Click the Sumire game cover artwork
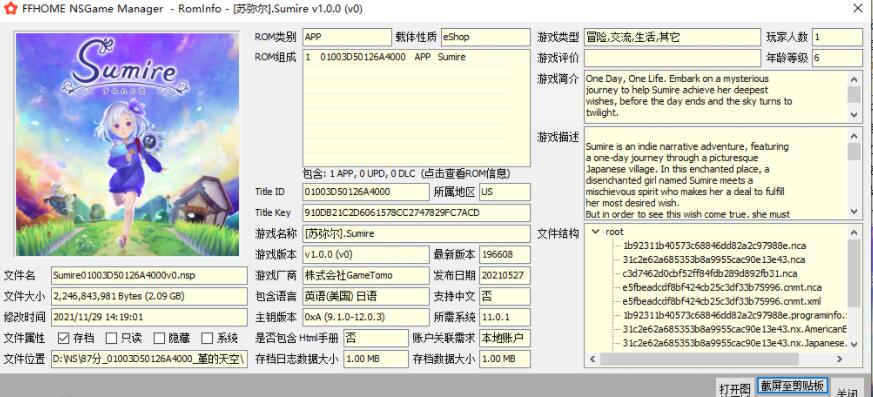 (x=127, y=144)
